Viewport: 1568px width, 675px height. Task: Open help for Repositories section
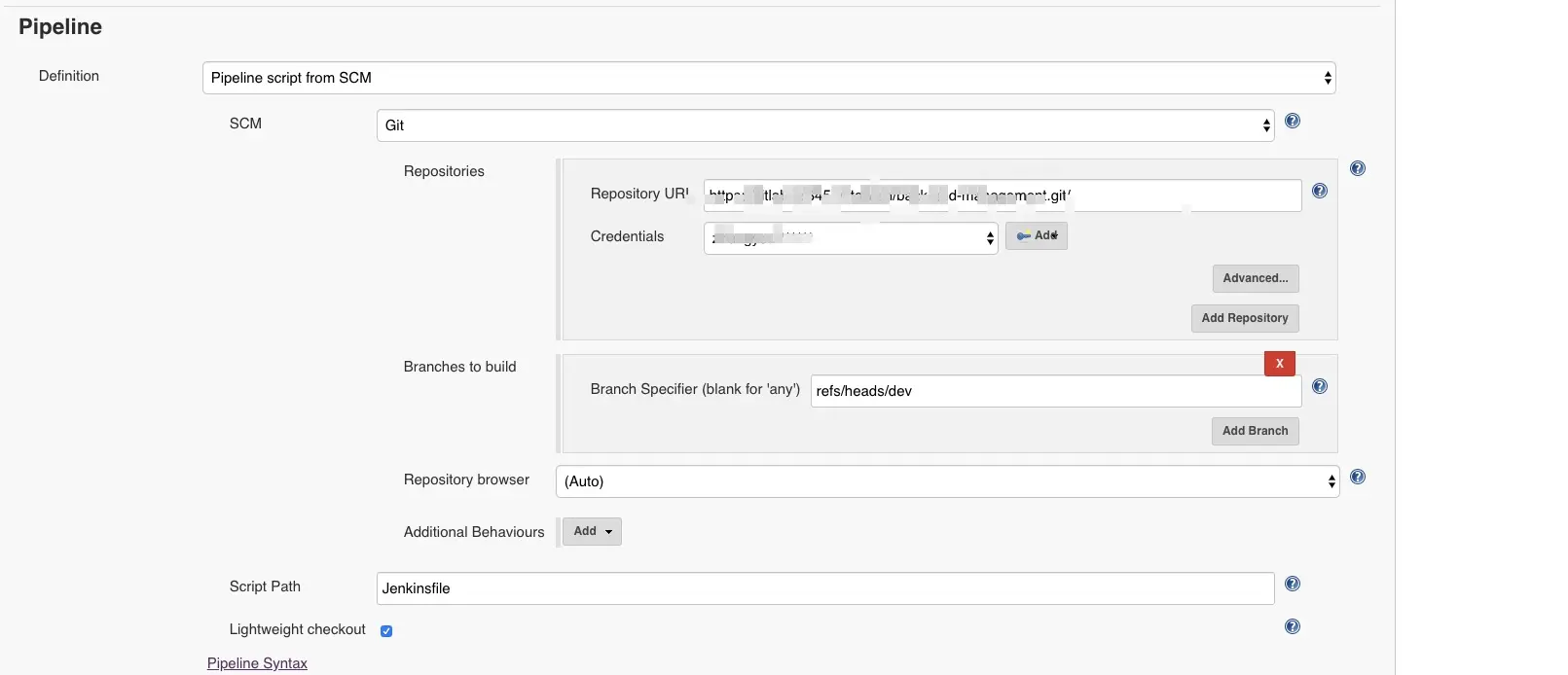click(x=1358, y=168)
